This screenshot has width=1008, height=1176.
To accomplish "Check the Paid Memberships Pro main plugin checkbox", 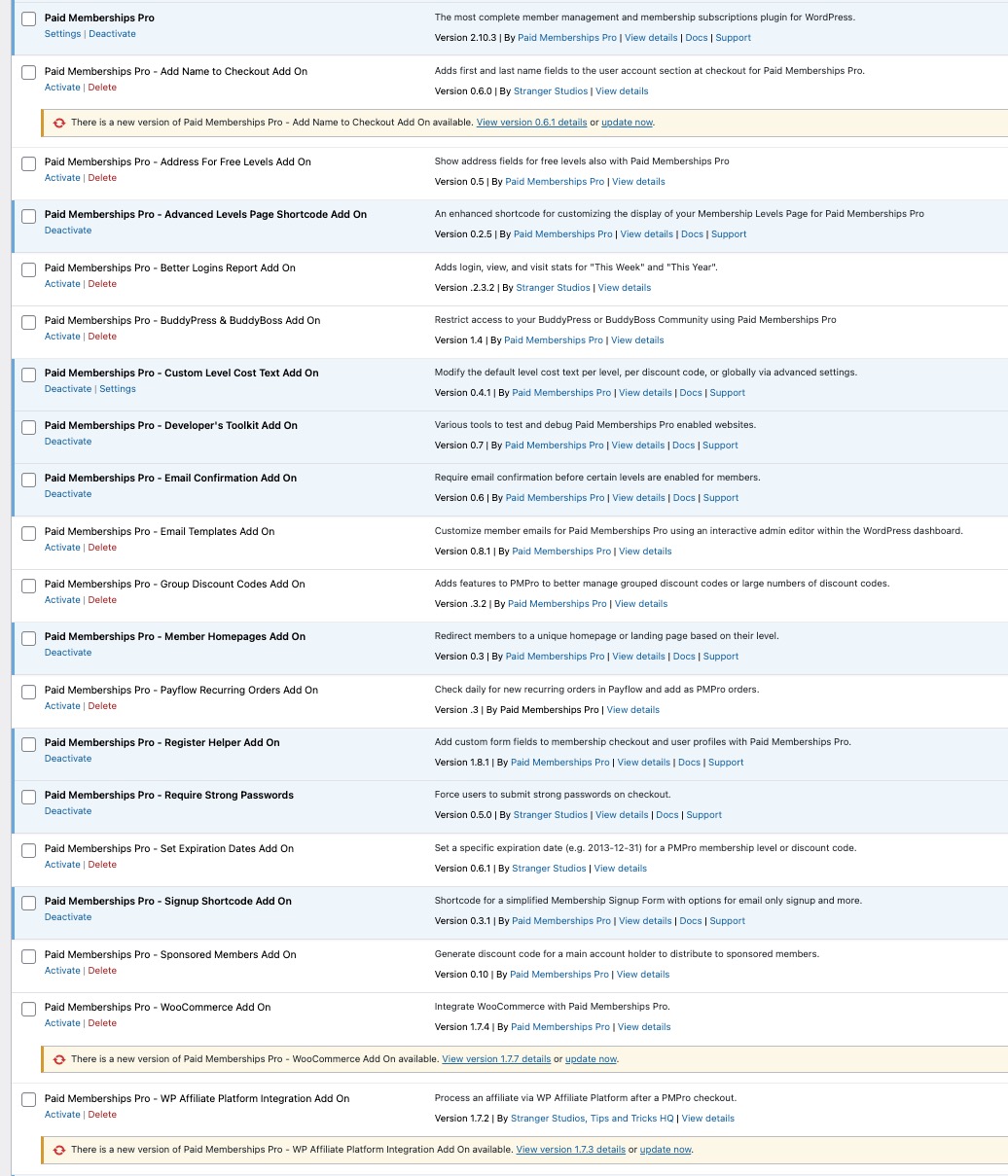I will pos(28,19).
